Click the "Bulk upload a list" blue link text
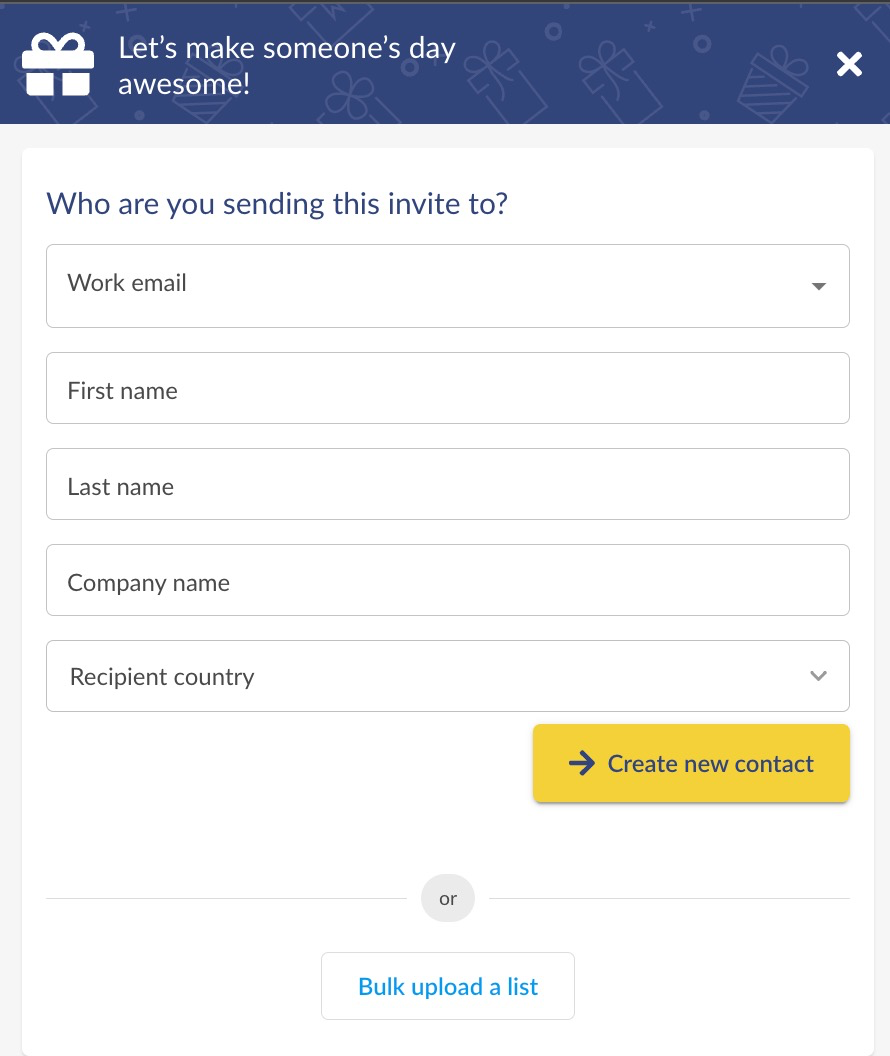890x1056 pixels. pos(448,987)
